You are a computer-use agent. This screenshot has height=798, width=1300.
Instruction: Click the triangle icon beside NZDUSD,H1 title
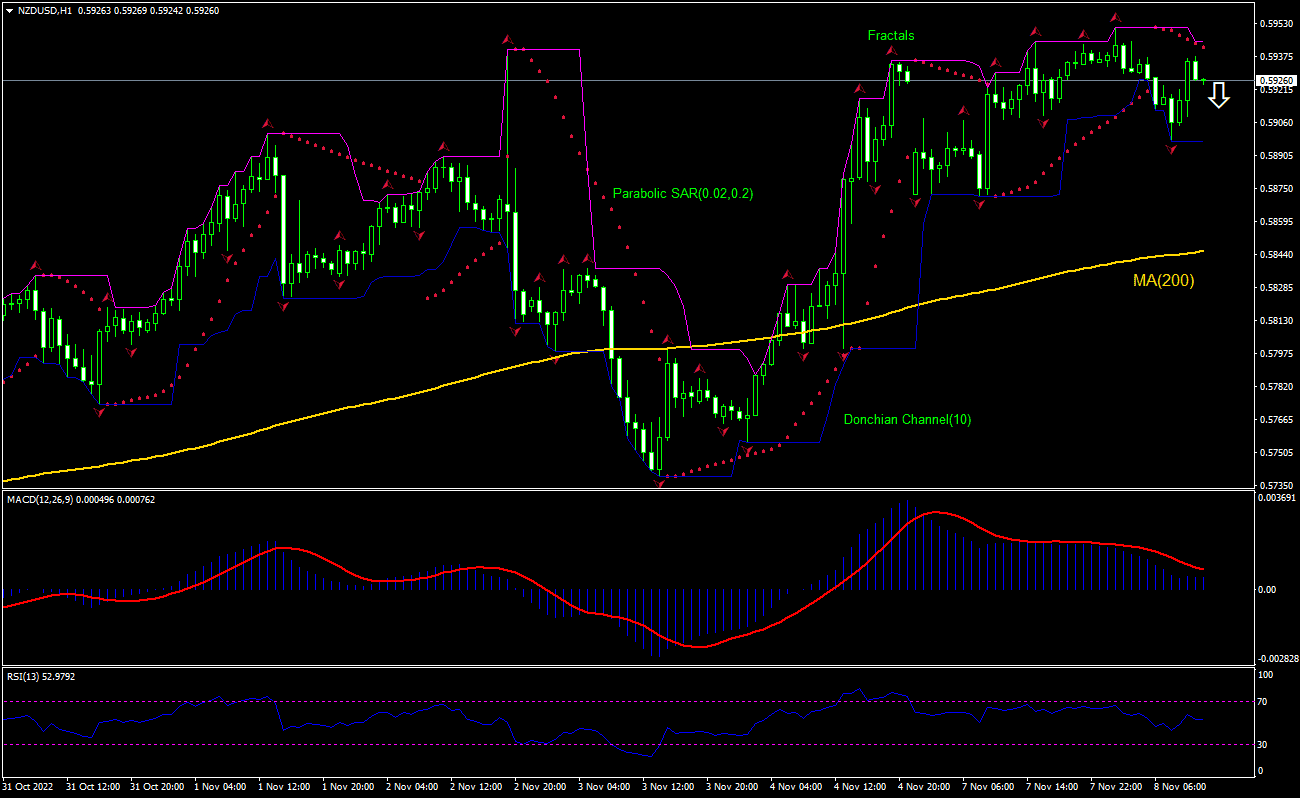(x=9, y=10)
